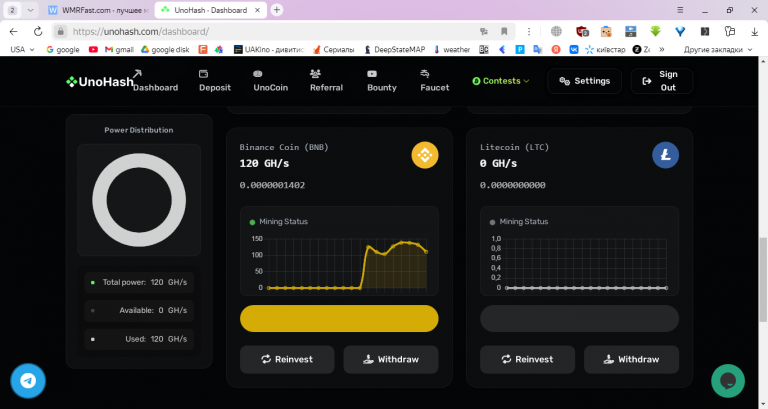Reinvest Litecoin earnings

click(x=528, y=360)
